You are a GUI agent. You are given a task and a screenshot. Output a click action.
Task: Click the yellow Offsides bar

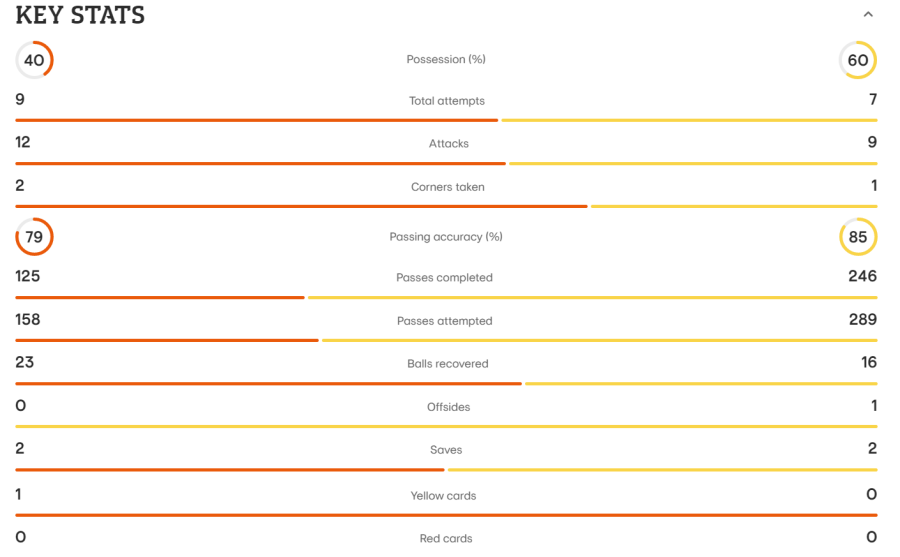click(446, 426)
